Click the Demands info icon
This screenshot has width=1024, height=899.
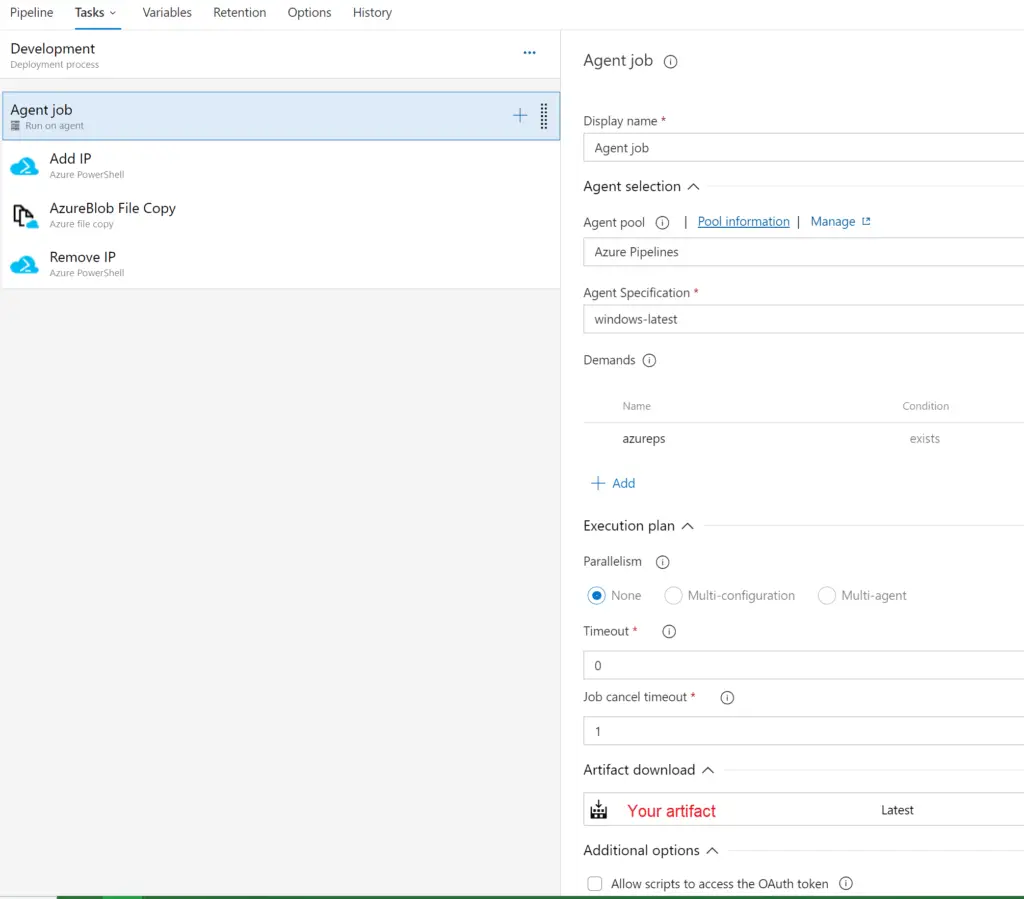point(647,360)
